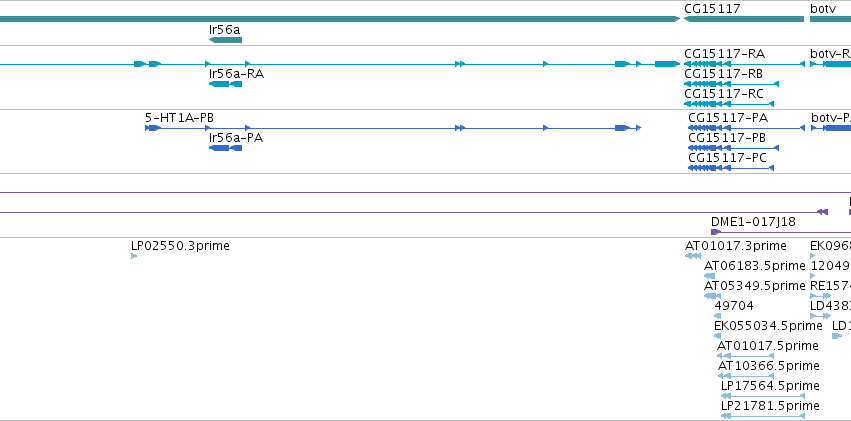The width and height of the screenshot is (851, 421).
Task: Select the CG15117-PB label
Action: click(727, 138)
